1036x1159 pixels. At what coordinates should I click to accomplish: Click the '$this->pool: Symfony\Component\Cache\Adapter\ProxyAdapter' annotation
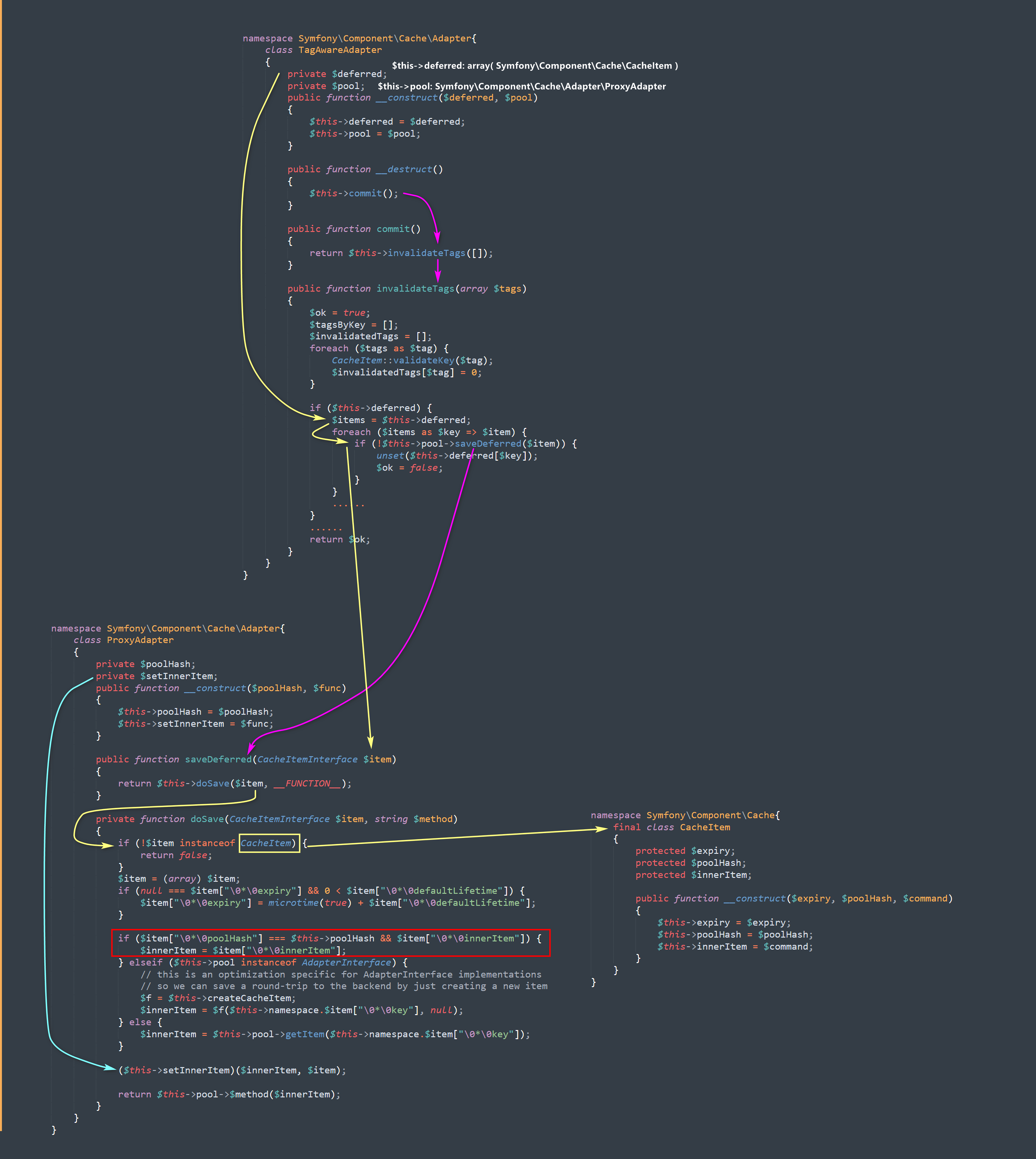522,86
